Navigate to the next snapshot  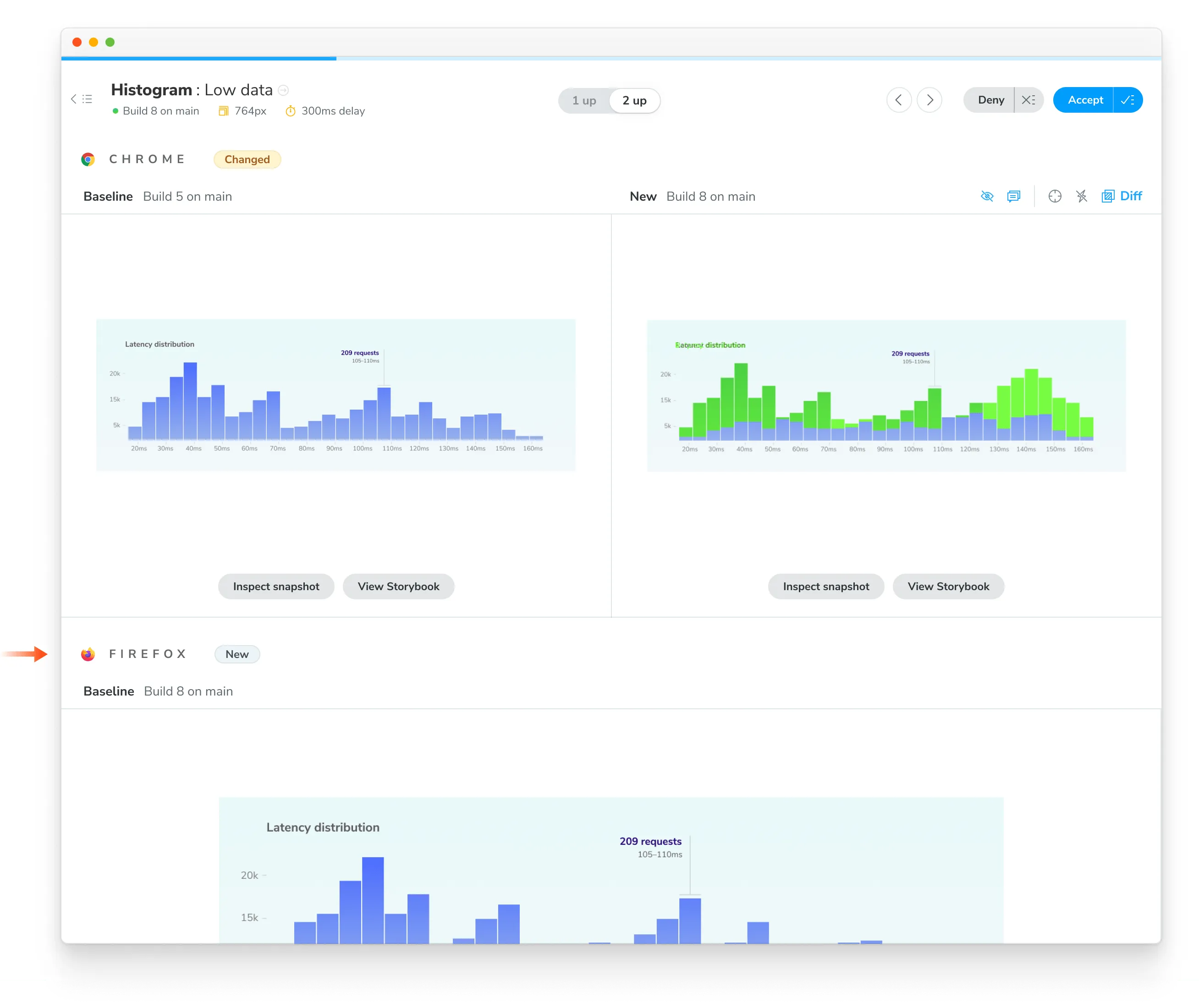click(929, 99)
